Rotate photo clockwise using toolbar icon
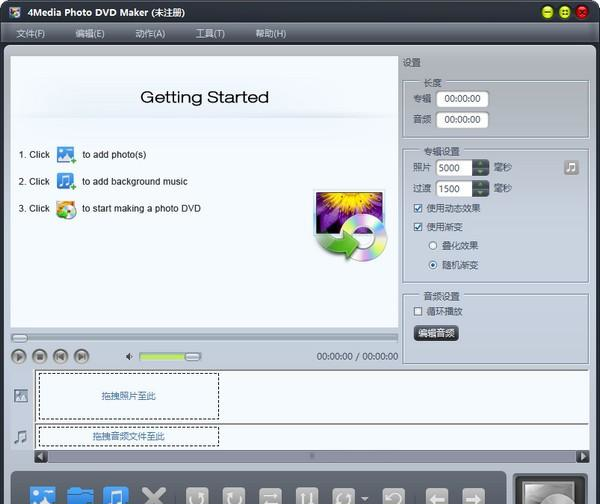The width and height of the screenshot is (600, 504). point(234,496)
